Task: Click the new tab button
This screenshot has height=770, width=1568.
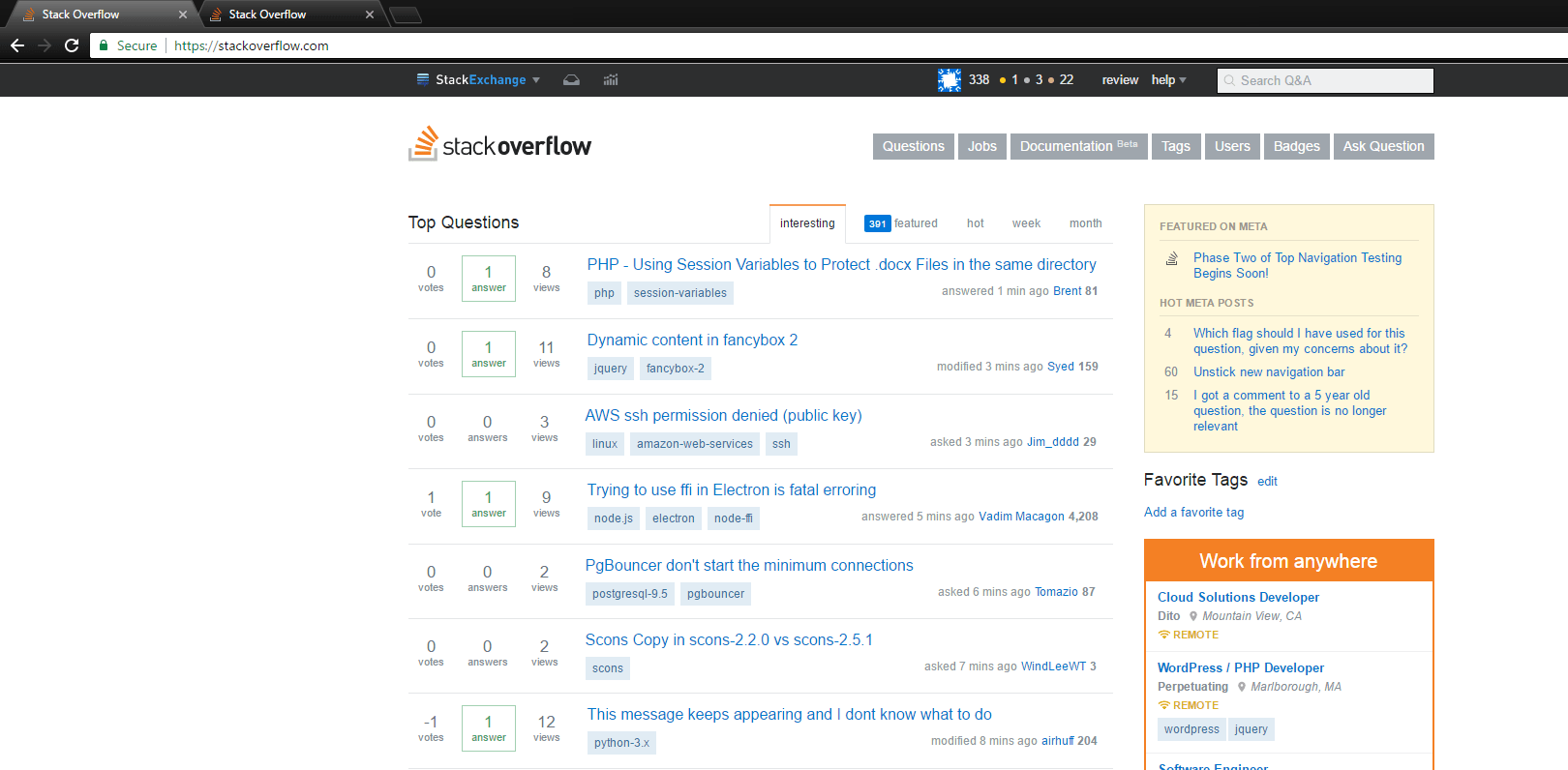Action: (406, 15)
